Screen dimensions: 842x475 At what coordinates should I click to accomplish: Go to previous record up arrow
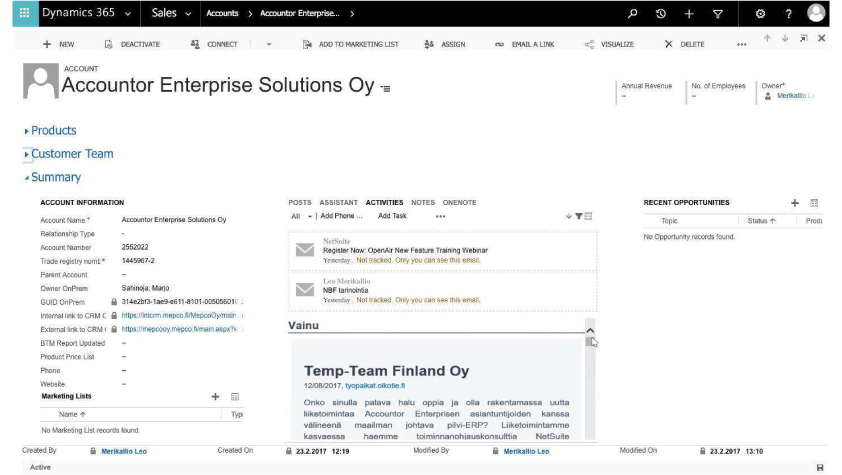click(767, 38)
